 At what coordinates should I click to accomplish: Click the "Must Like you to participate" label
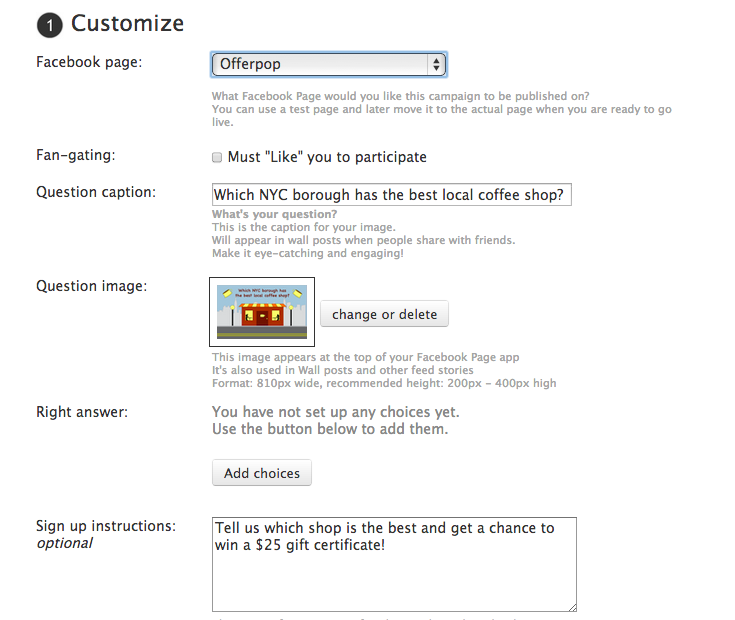(x=327, y=157)
